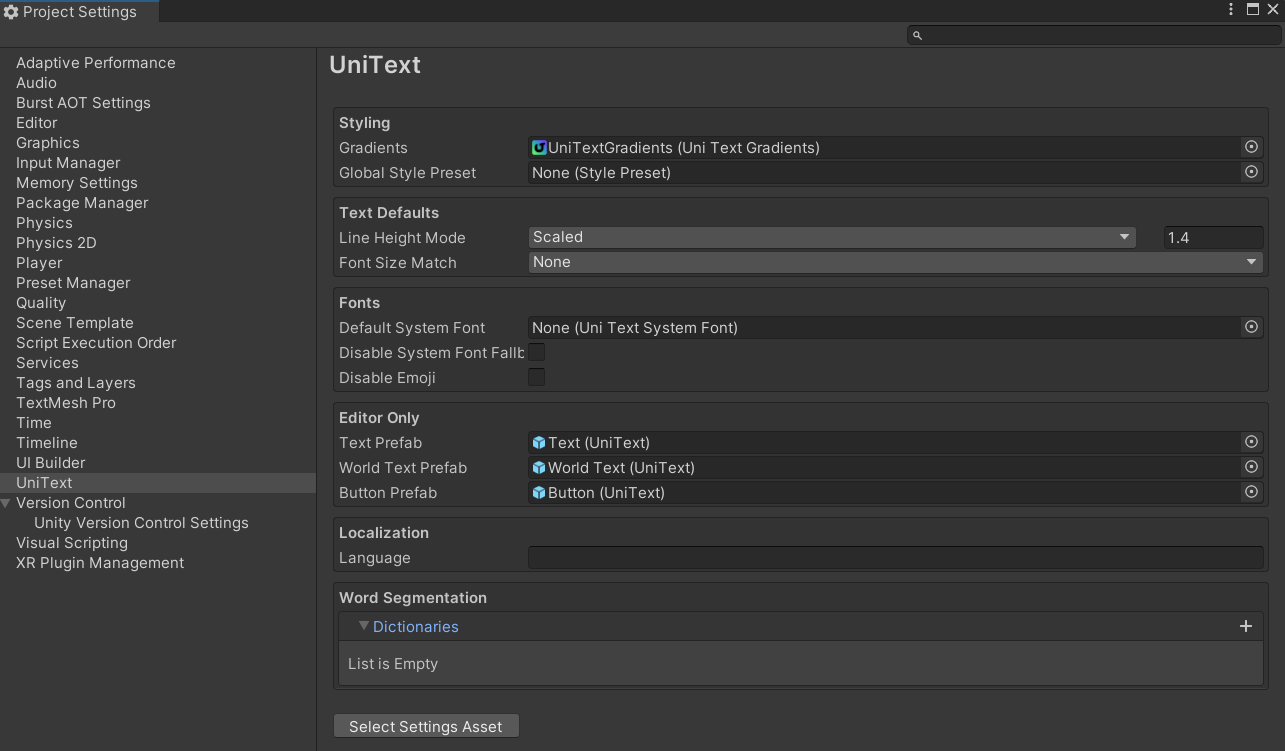The image size is (1285, 751).
Task: Maximize the Project Settings window
Action: point(1253,10)
